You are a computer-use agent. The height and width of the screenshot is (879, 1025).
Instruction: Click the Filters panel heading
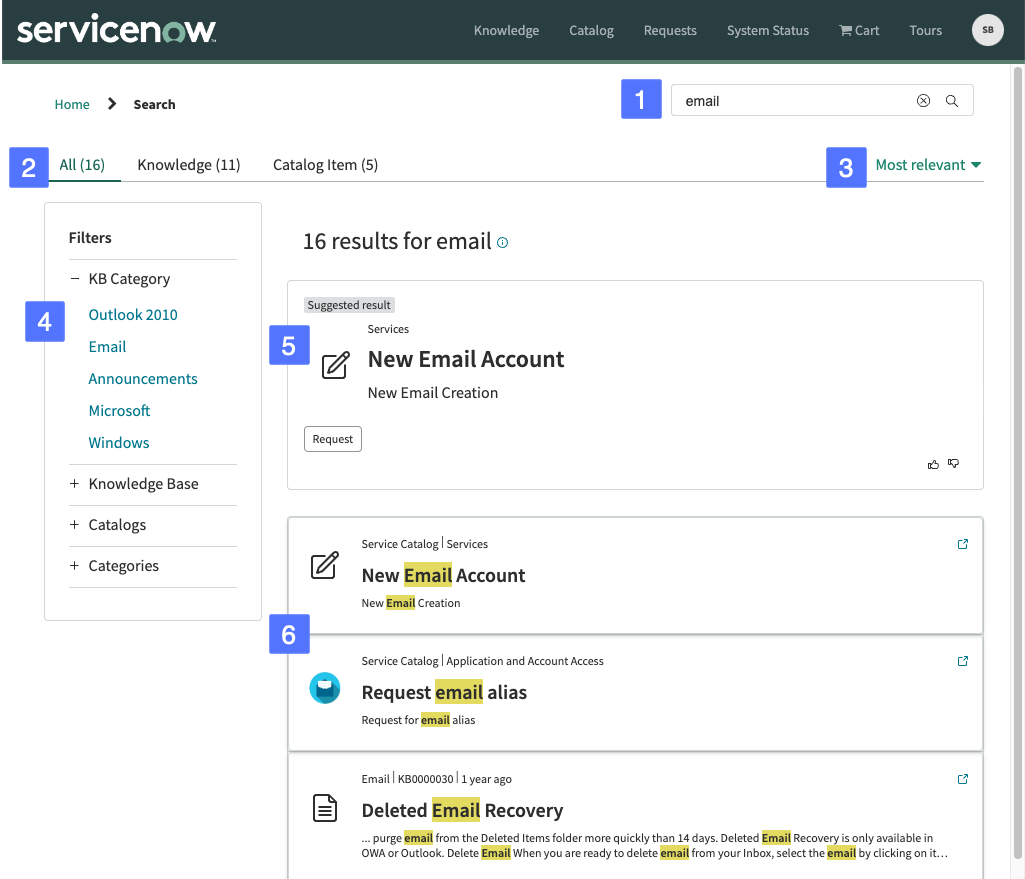(x=90, y=238)
